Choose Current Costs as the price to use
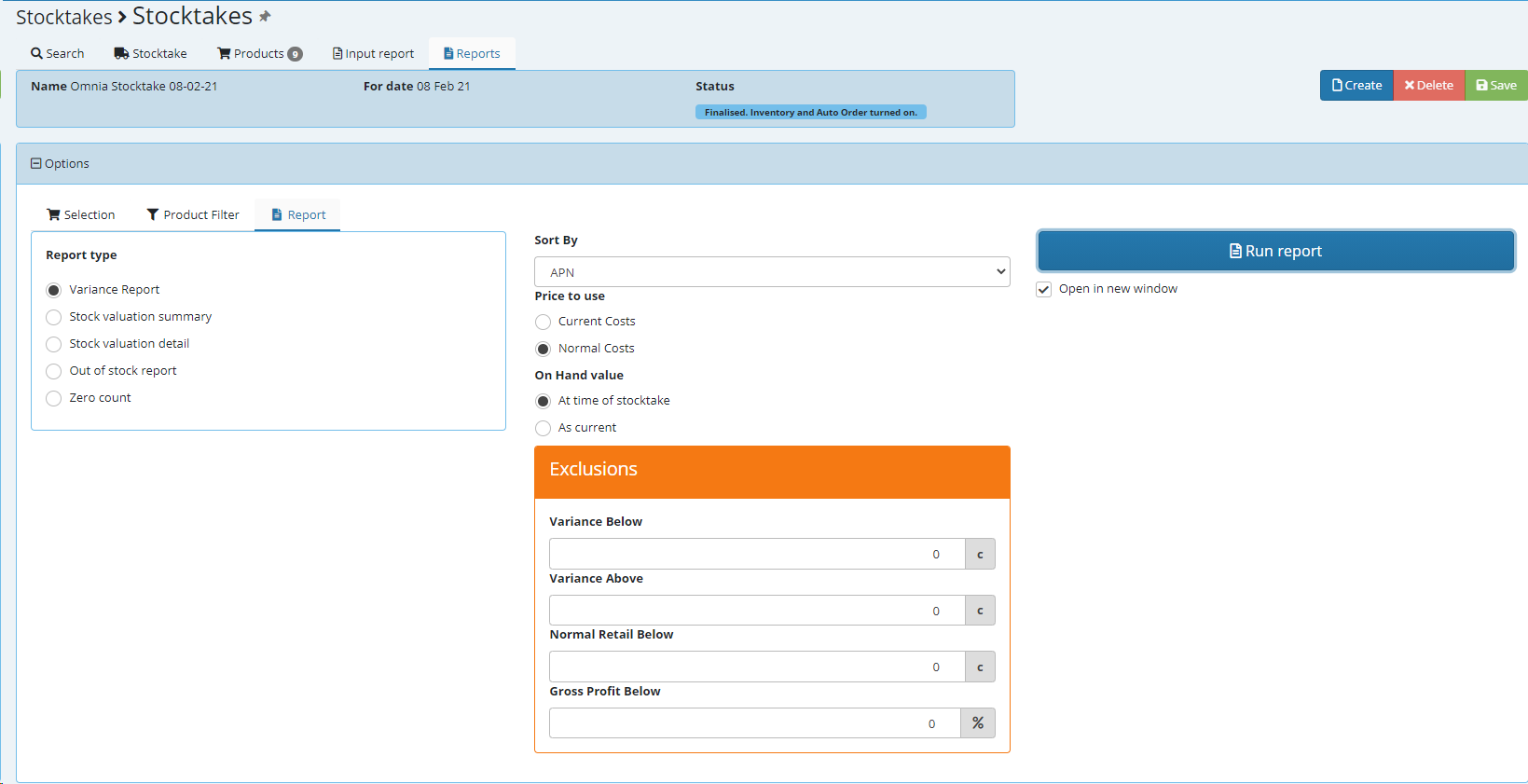Viewport: 1528px width, 784px height. [x=544, y=323]
